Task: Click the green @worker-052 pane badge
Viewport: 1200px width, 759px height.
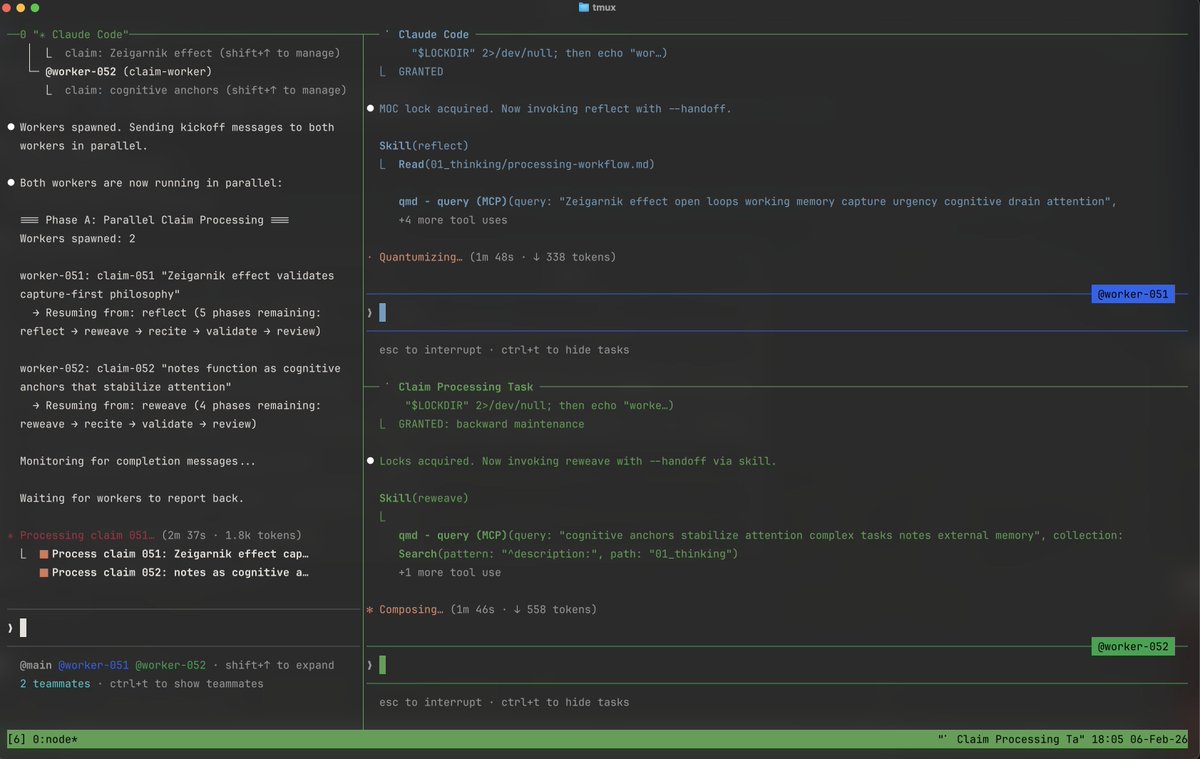Action: click(x=1133, y=647)
